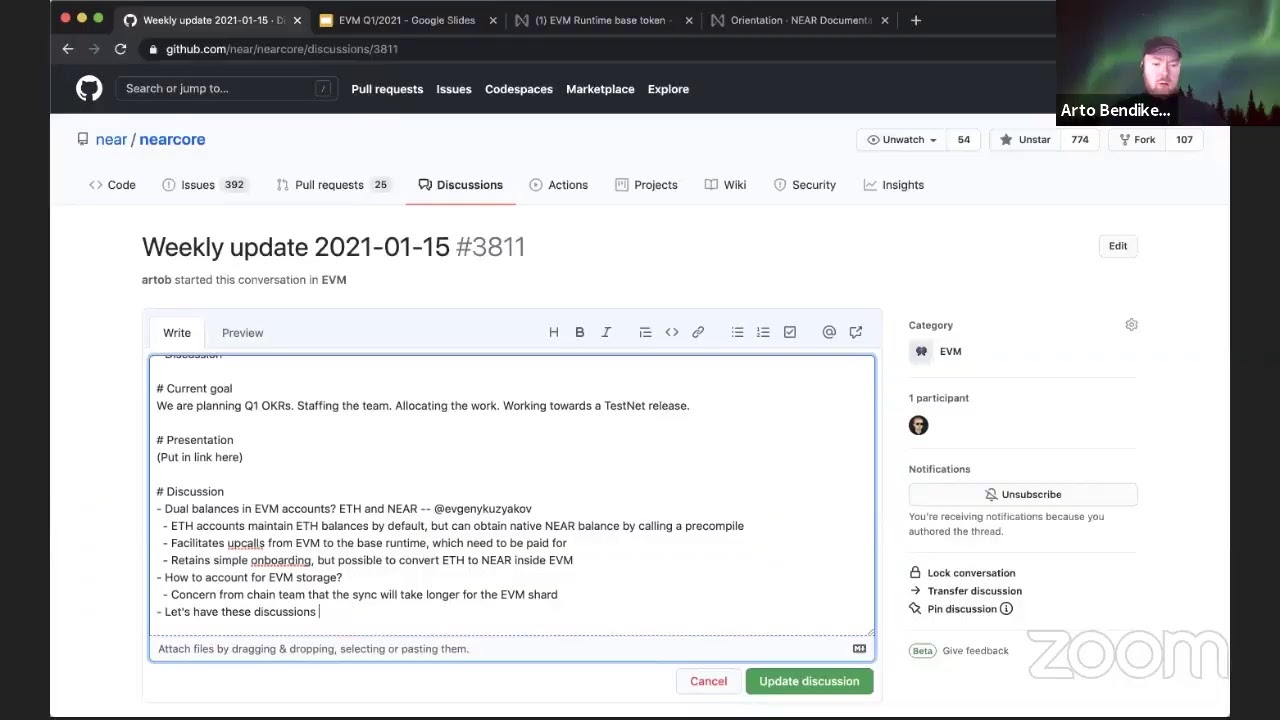Click the Markdown supported icon
This screenshot has width=1280, height=720.
(x=859, y=649)
